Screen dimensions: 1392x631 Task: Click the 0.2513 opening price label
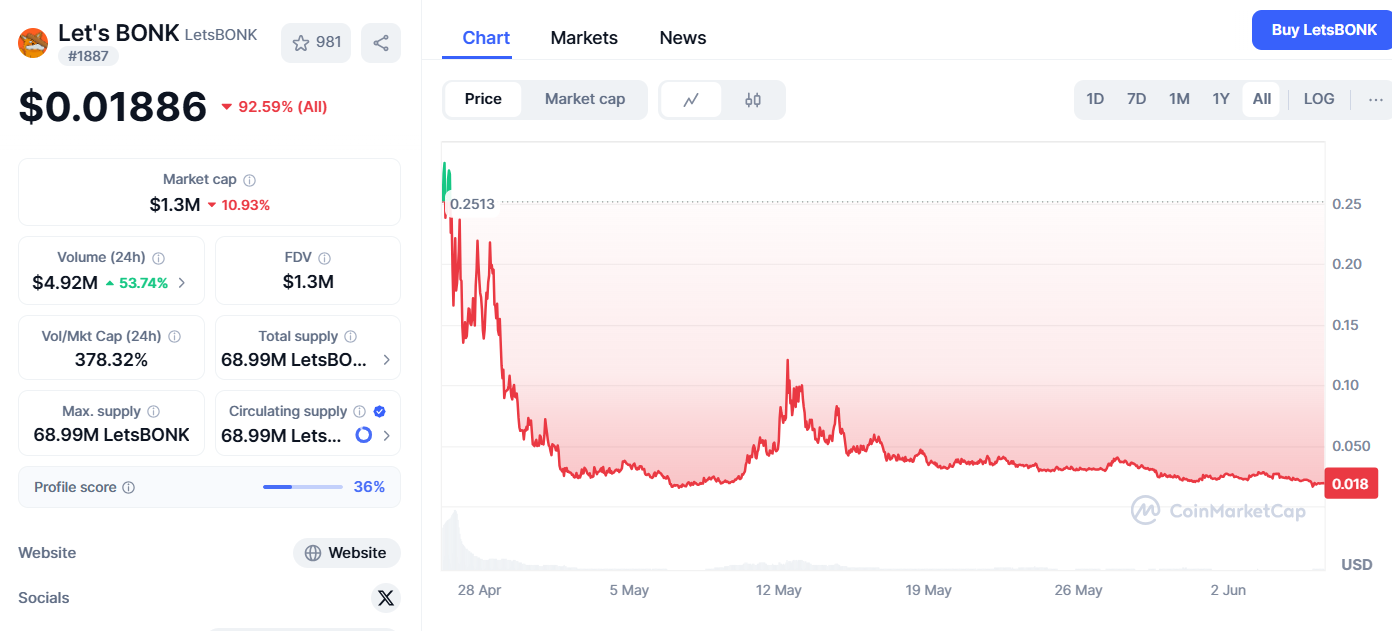(x=472, y=204)
